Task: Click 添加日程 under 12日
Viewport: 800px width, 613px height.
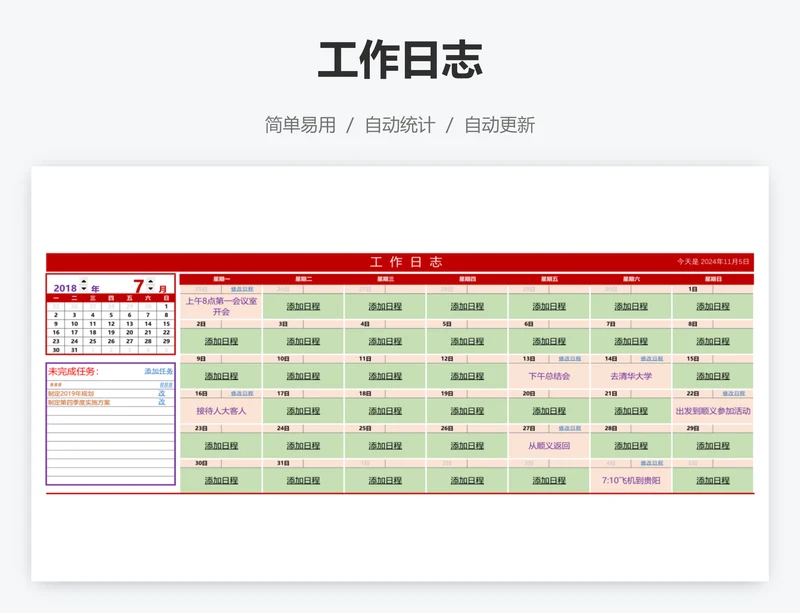Action: 467,376
